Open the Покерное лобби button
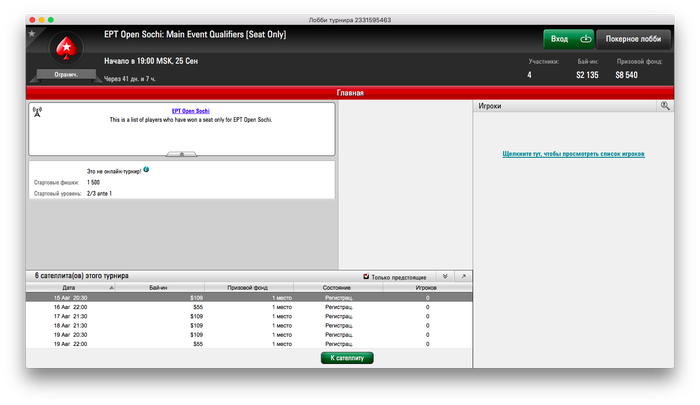700x405 pixels. [633, 39]
